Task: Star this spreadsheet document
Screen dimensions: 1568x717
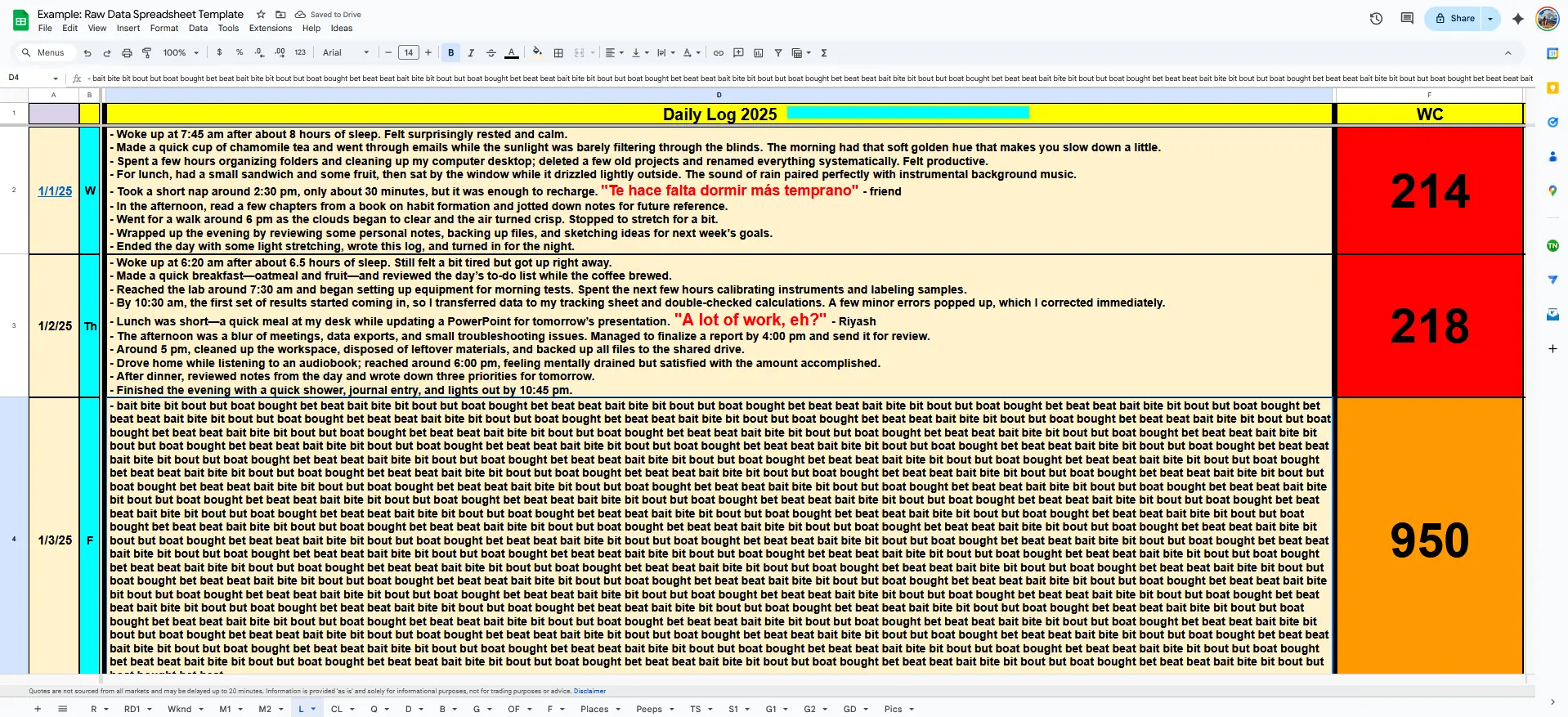Action: [x=261, y=14]
